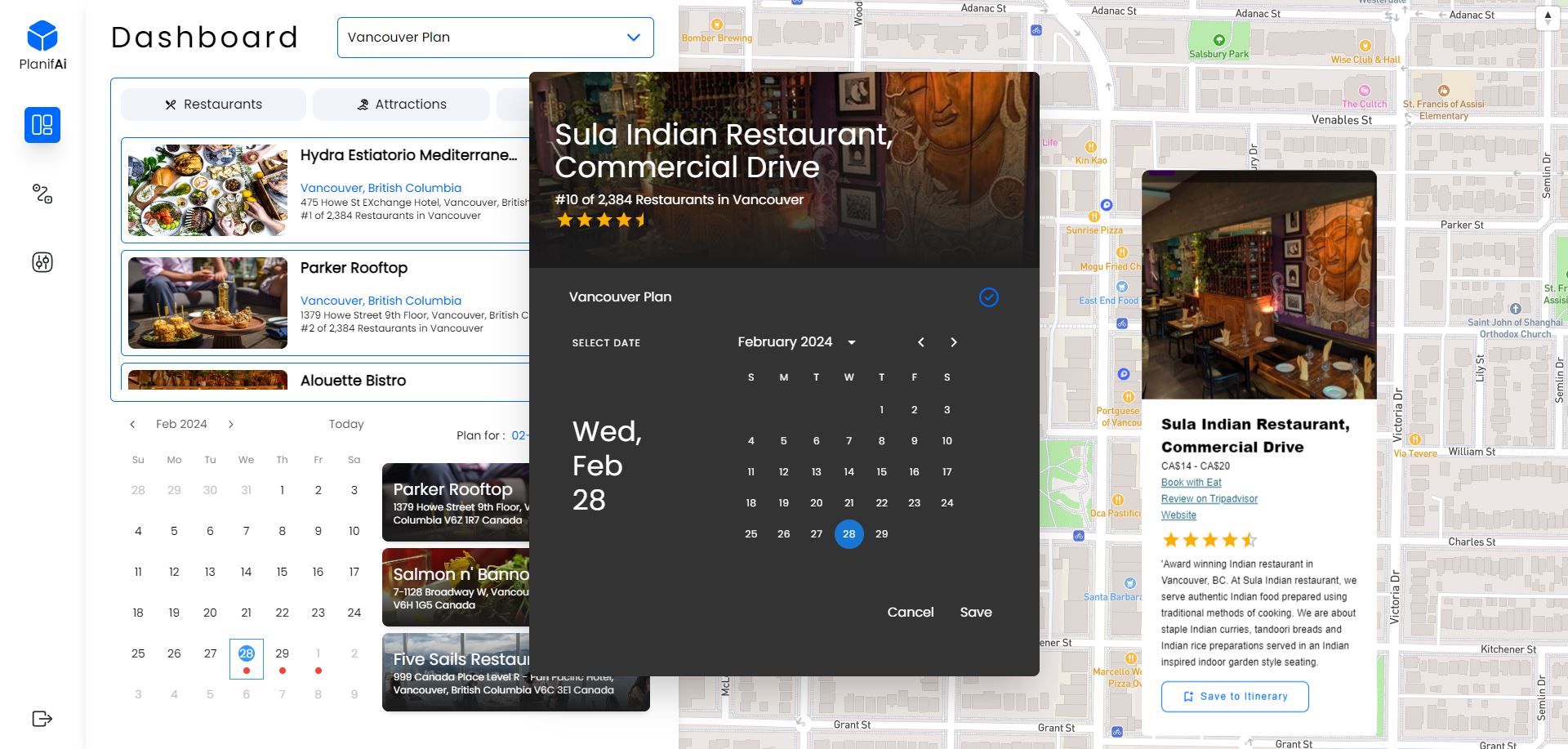The image size is (1568, 749).
Task: Open Salmon n' Bannock itinerary card
Action: coord(456,587)
